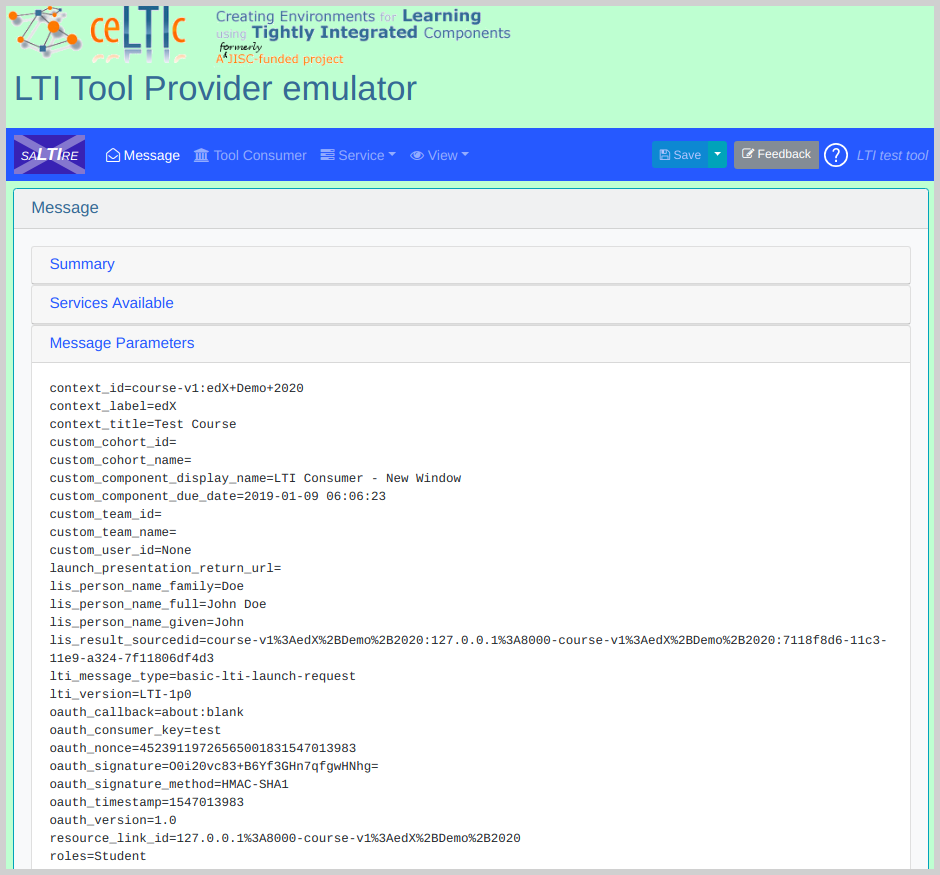Click the oauth_callback=about:blank line
Viewport: 940px width, 875px height.
coord(146,712)
